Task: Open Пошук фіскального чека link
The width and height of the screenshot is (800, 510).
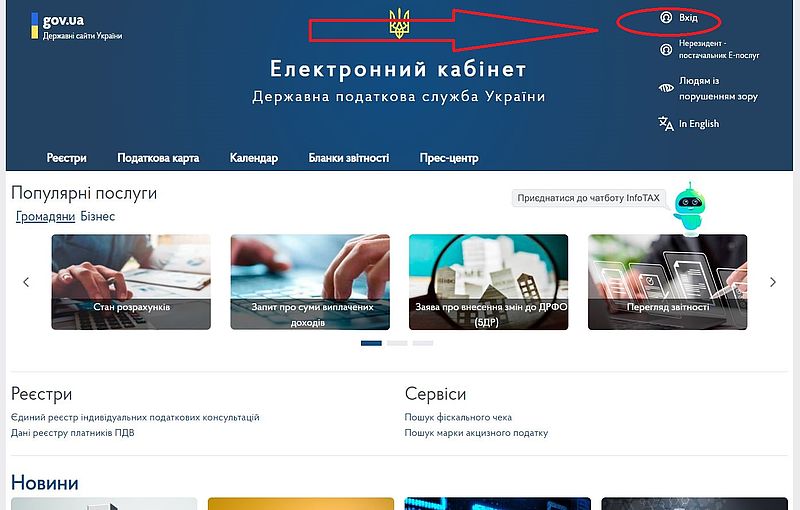Action: pos(458,417)
